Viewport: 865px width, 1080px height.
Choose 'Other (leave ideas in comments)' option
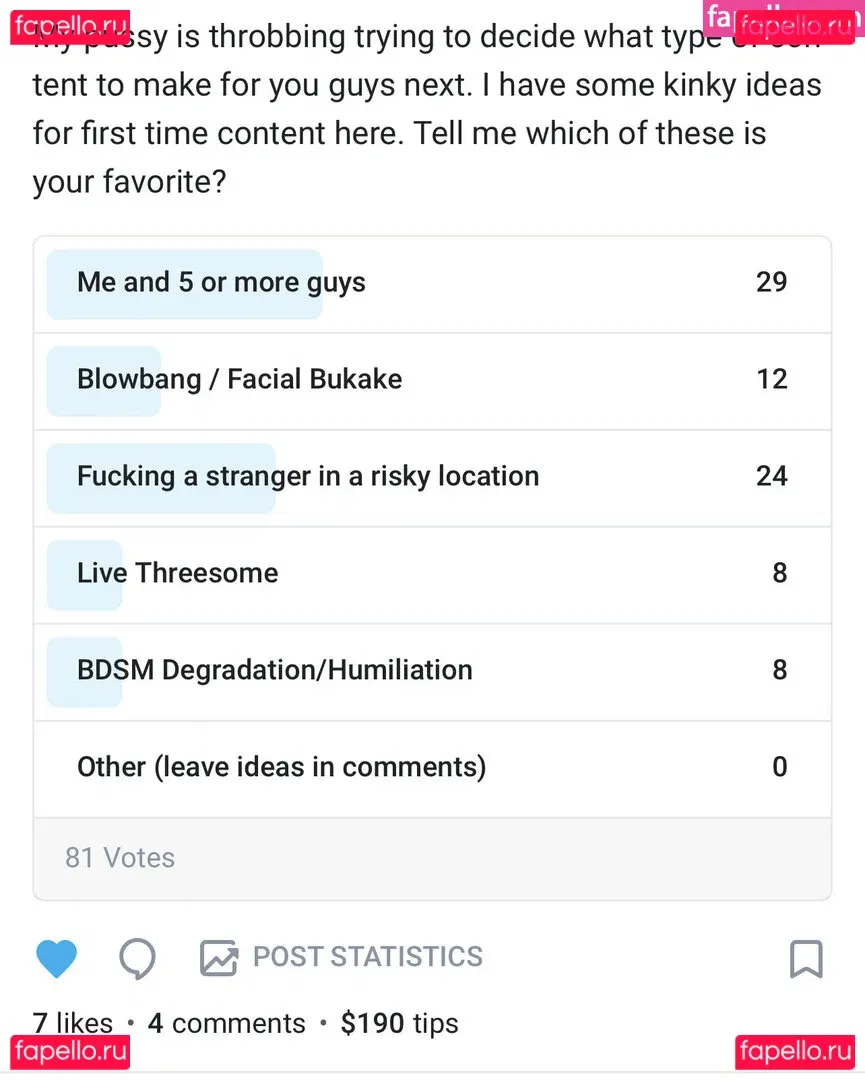point(432,768)
